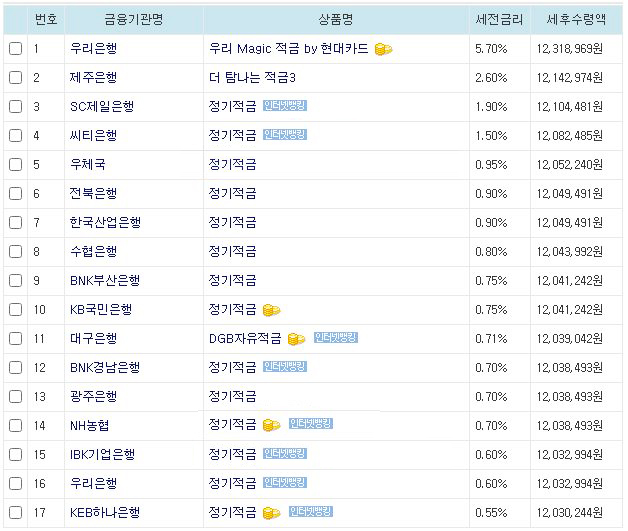Image resolution: width=628 pixels, height=531 pixels.
Task: Click 인터넷뱅킹 badge in row 16 우리은행
Action: point(285,483)
